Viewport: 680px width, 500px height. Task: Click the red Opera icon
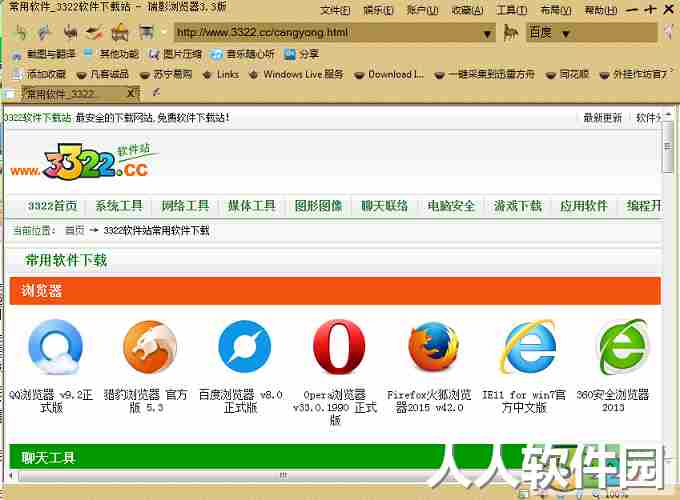(x=340, y=346)
